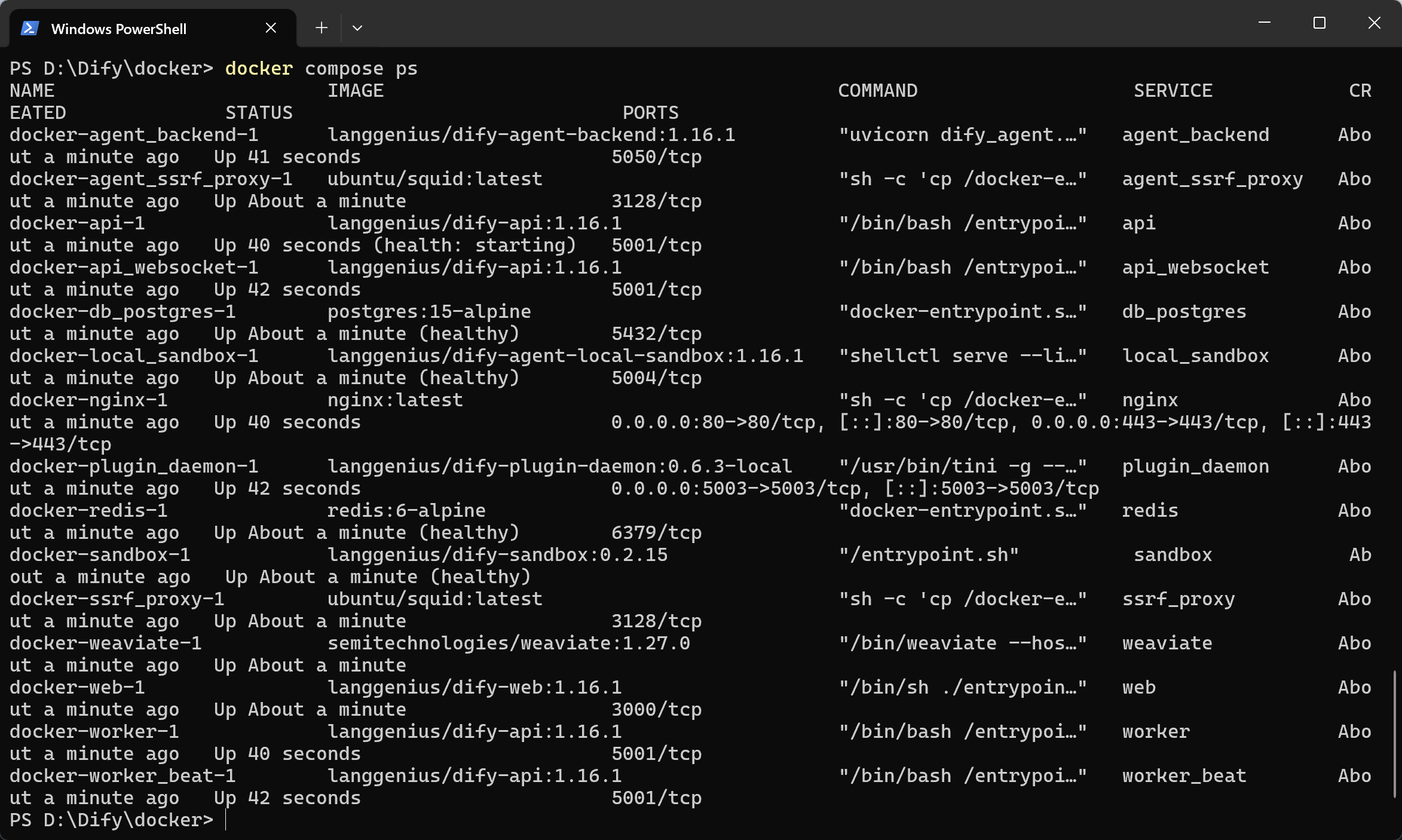Click the 'Up 41 seconds' status
Viewport: 1402px width, 840px height.
click(x=287, y=157)
